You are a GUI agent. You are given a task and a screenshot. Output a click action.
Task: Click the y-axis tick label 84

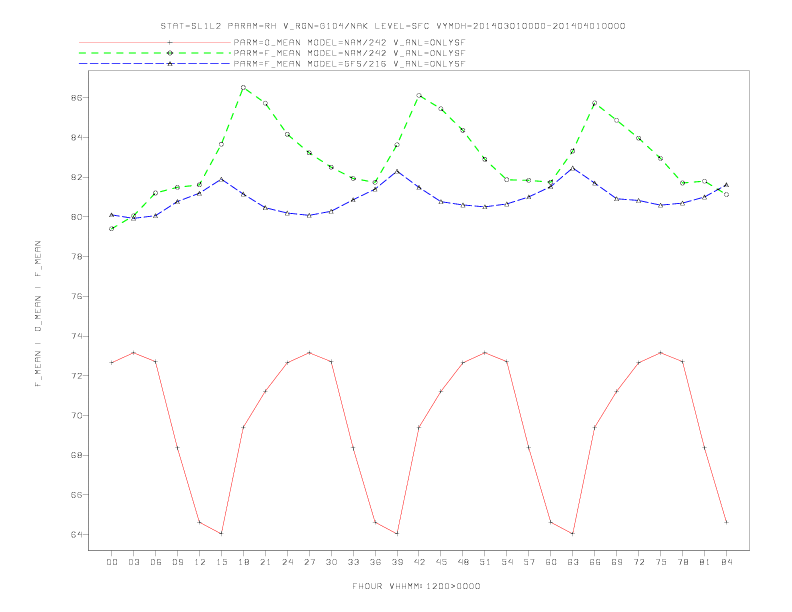(77, 137)
